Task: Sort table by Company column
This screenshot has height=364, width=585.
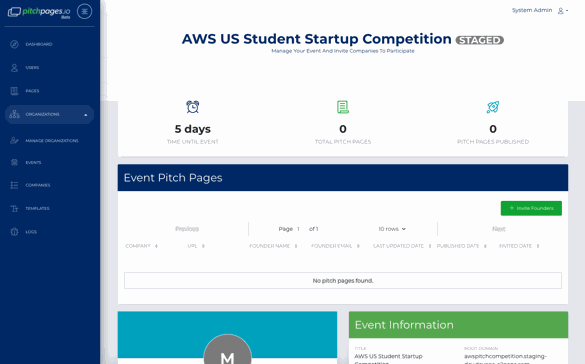Action: click(141, 246)
